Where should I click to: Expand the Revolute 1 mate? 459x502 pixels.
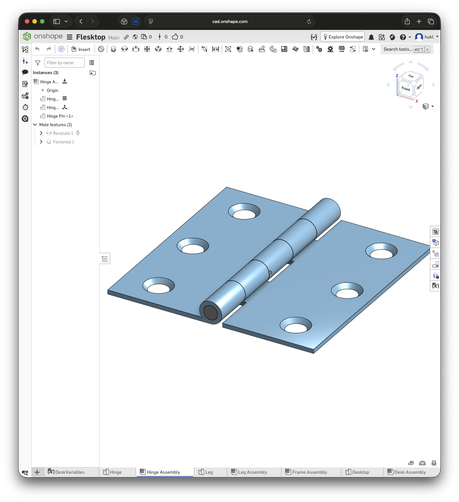41,133
